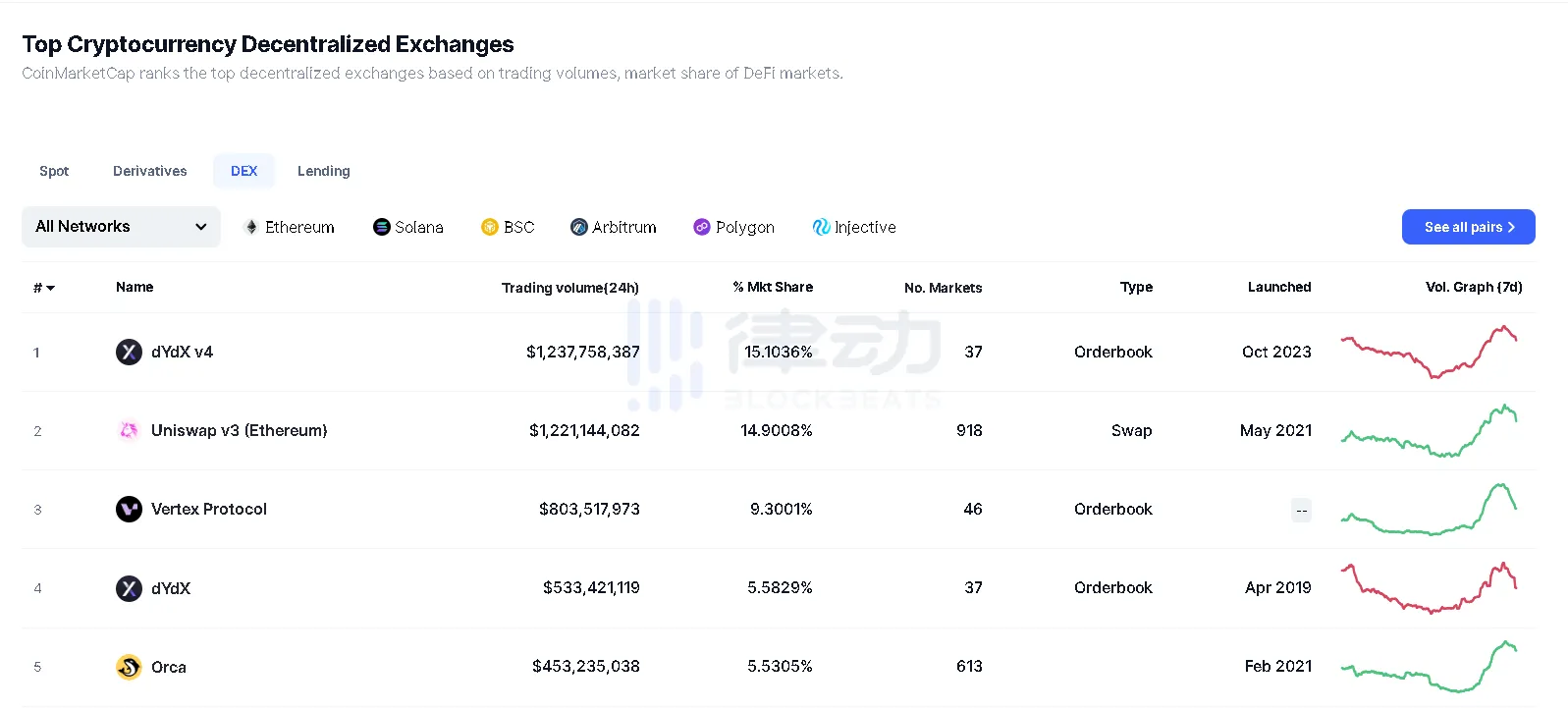Viewport: 1568px width, 711px height.
Task: Open the Vertex Protocol link
Action: 209,509
